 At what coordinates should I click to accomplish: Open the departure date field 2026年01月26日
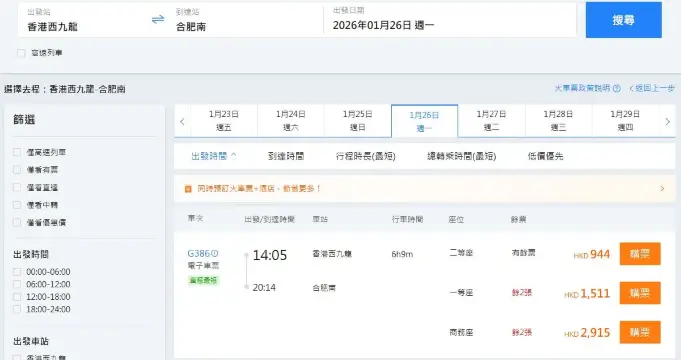coord(450,20)
